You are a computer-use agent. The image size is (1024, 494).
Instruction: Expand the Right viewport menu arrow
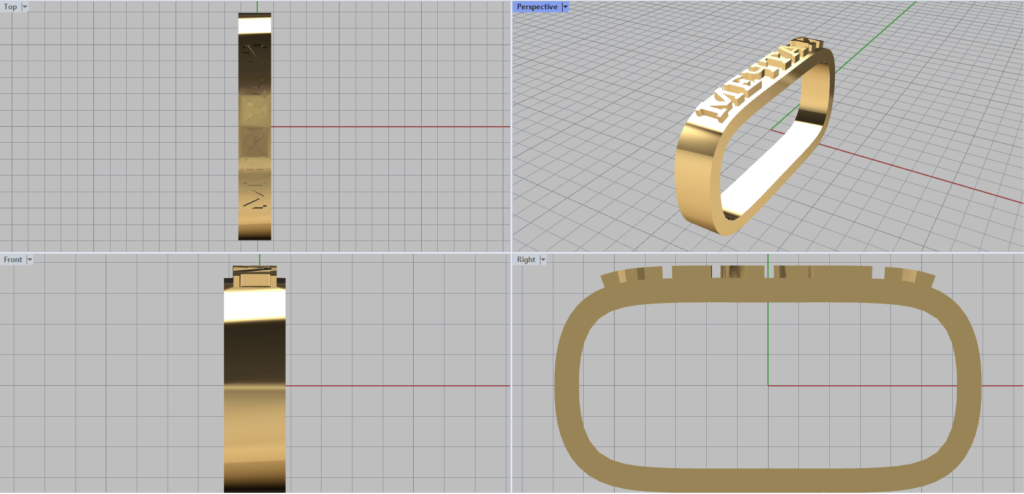coord(542,259)
